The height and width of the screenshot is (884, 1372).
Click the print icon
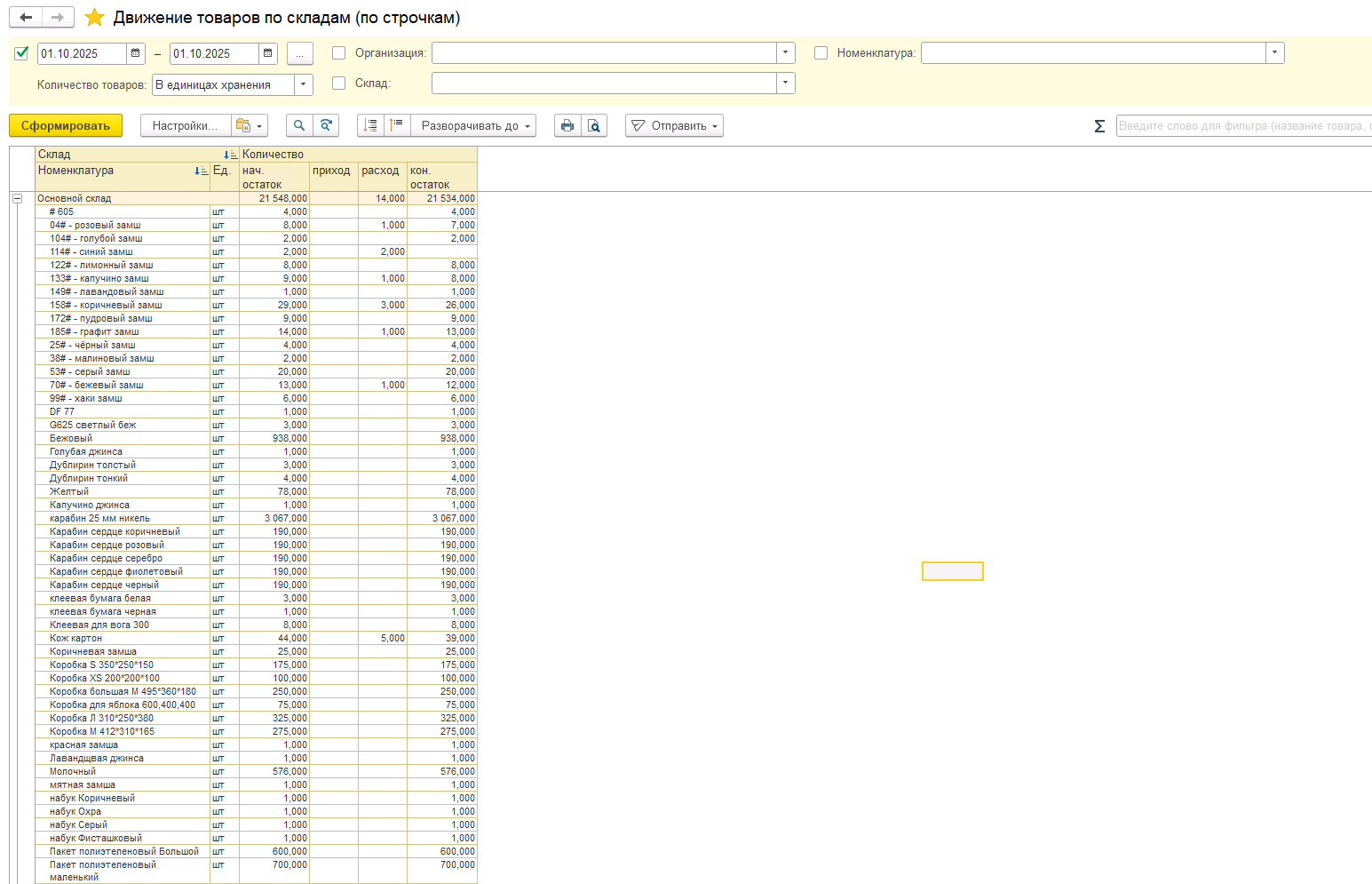[x=567, y=126]
